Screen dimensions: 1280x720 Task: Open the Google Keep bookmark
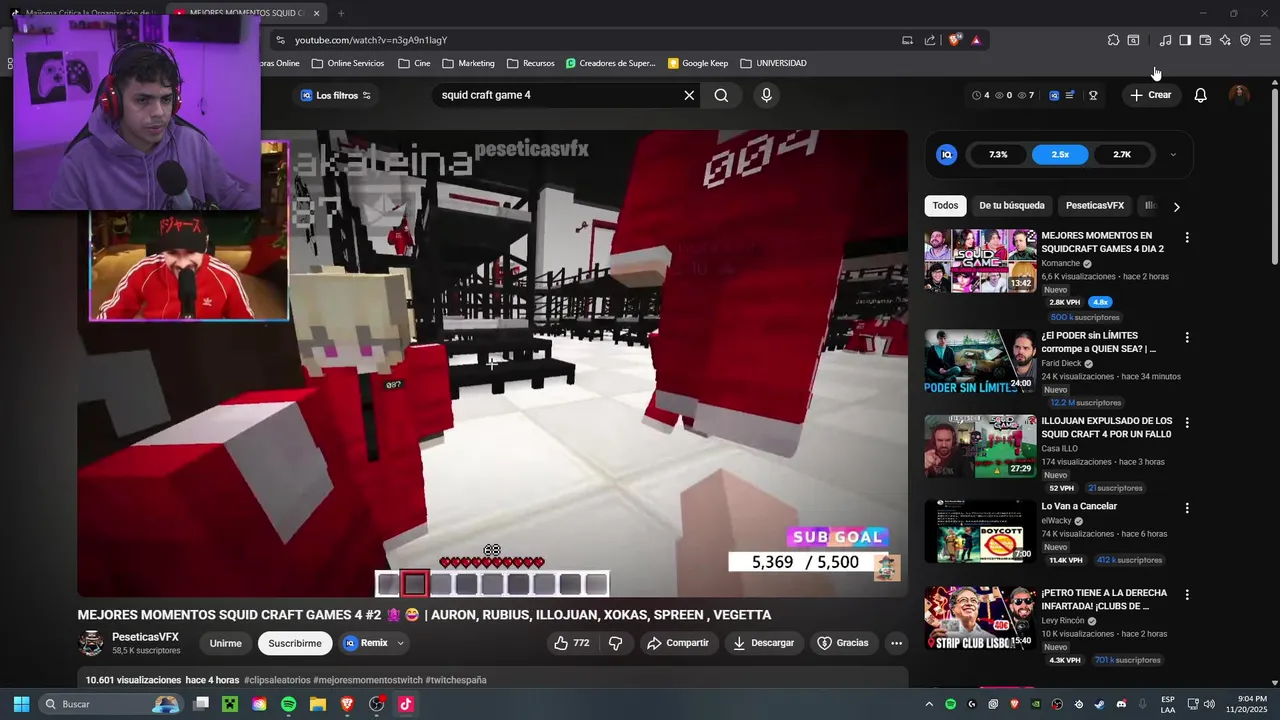[x=698, y=63]
